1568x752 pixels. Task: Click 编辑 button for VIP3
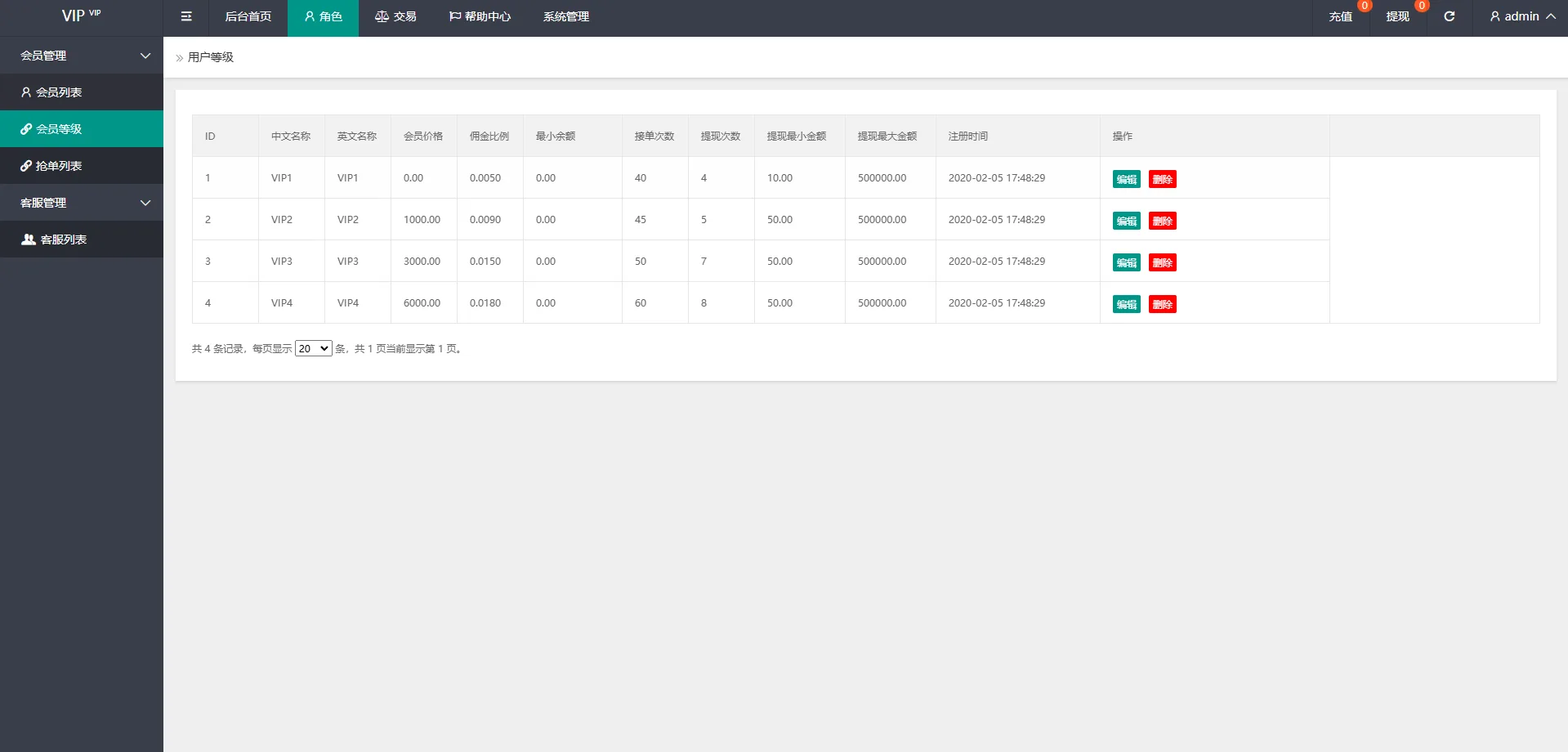click(1126, 263)
